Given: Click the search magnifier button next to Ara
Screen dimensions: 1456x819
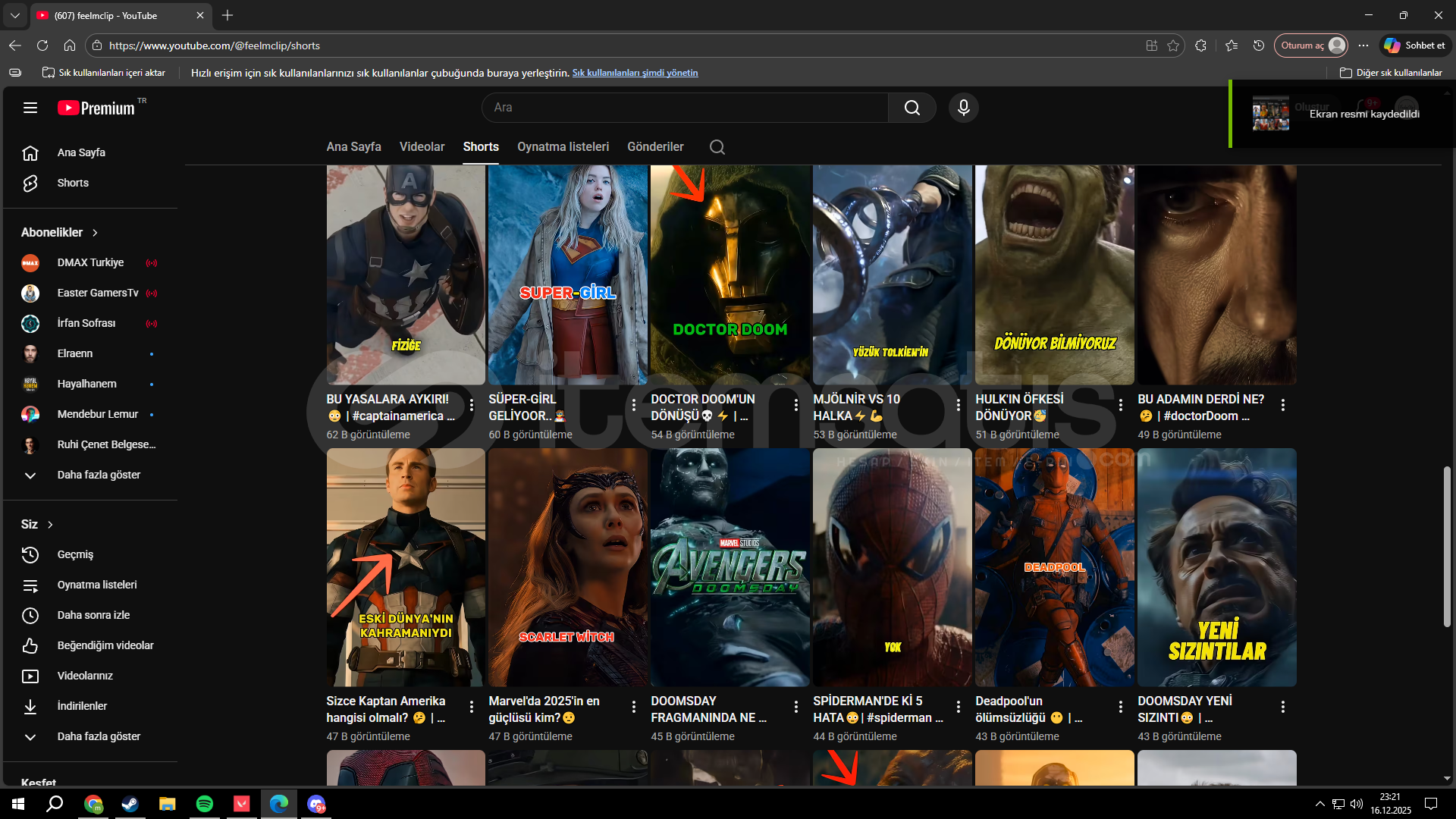Looking at the screenshot, I should (x=912, y=108).
